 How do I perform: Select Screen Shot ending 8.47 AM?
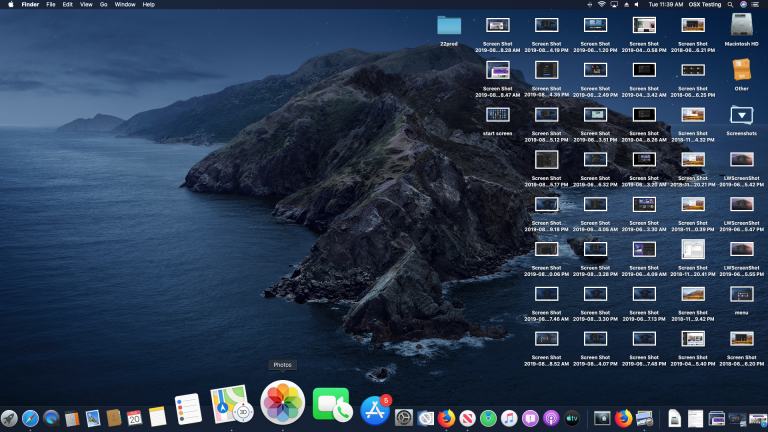click(x=498, y=70)
